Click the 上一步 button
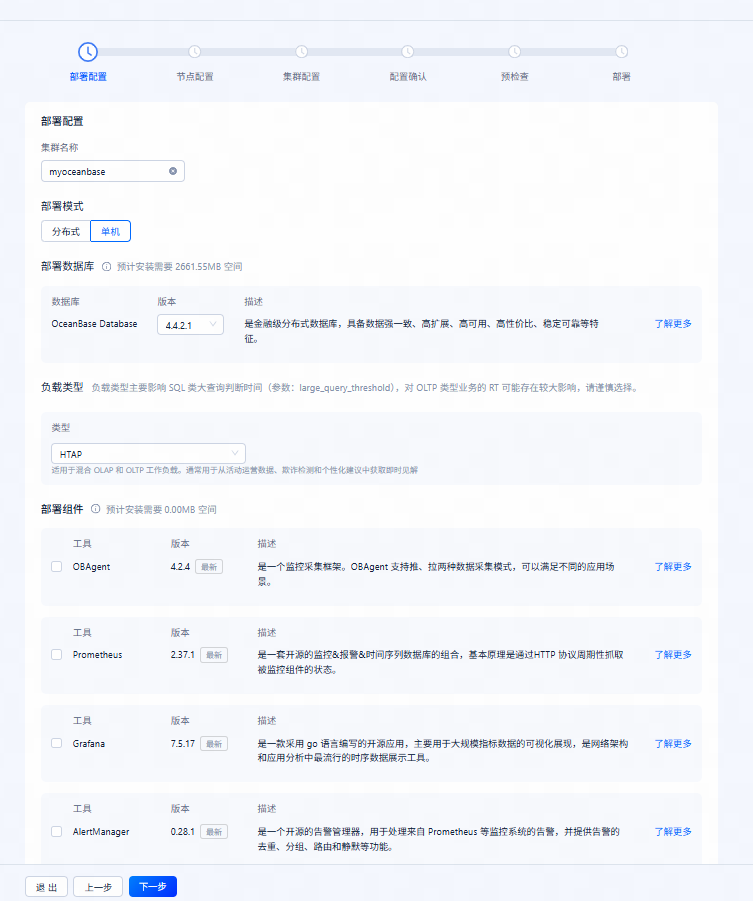The height and width of the screenshot is (901, 753). click(98, 887)
